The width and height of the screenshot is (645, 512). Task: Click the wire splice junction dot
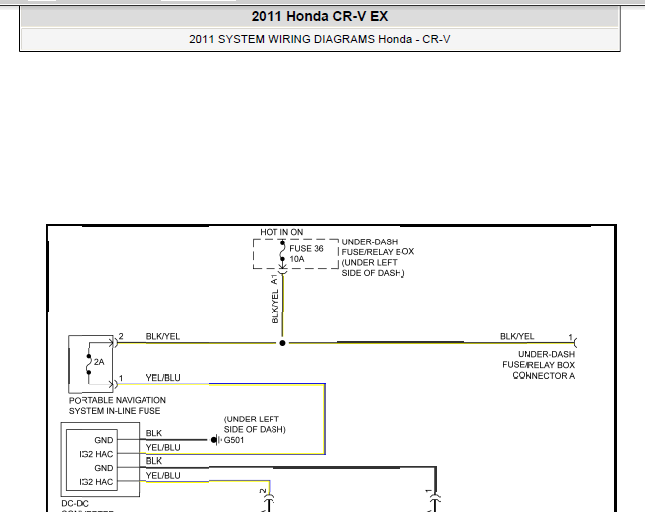(282, 343)
